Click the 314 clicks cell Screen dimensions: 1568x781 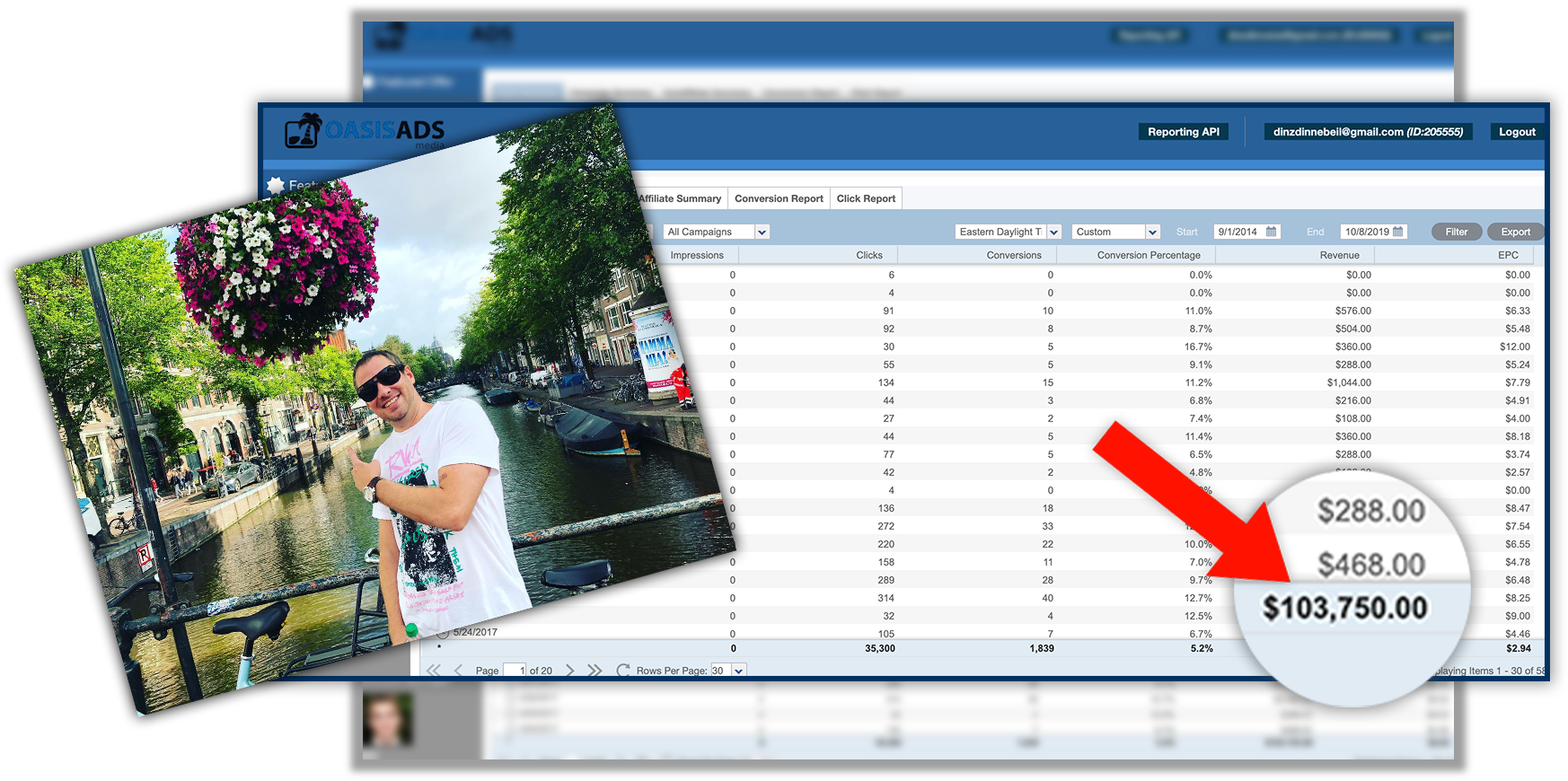coord(886,598)
